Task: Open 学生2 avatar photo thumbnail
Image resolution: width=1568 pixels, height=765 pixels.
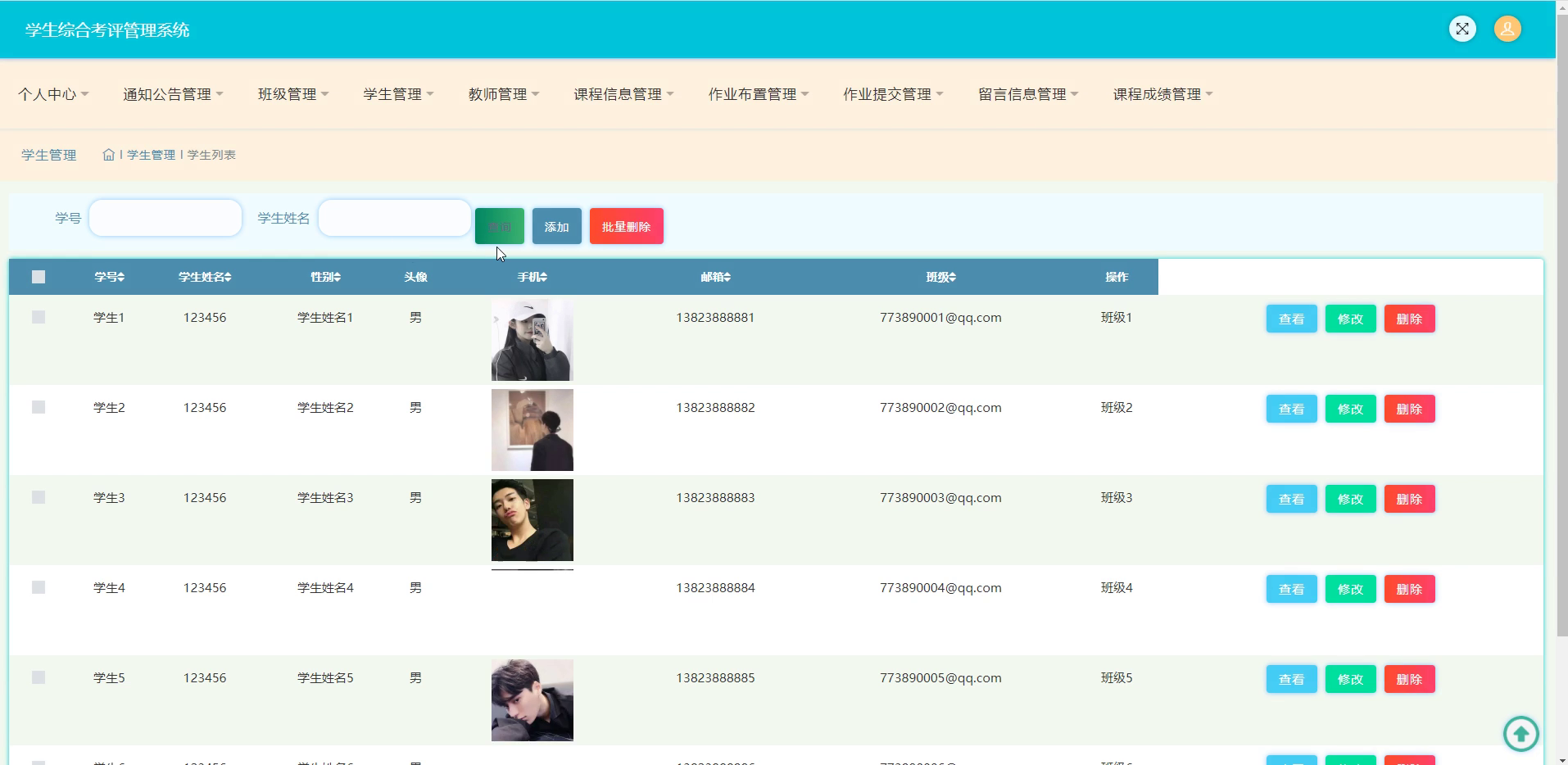Action: [x=532, y=430]
